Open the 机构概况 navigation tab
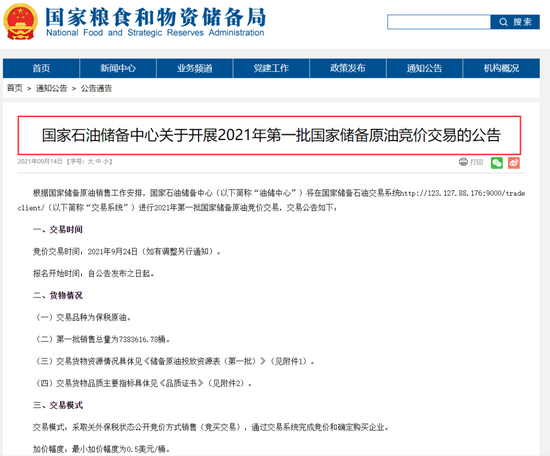This screenshot has height=456, width=550. tap(501, 68)
